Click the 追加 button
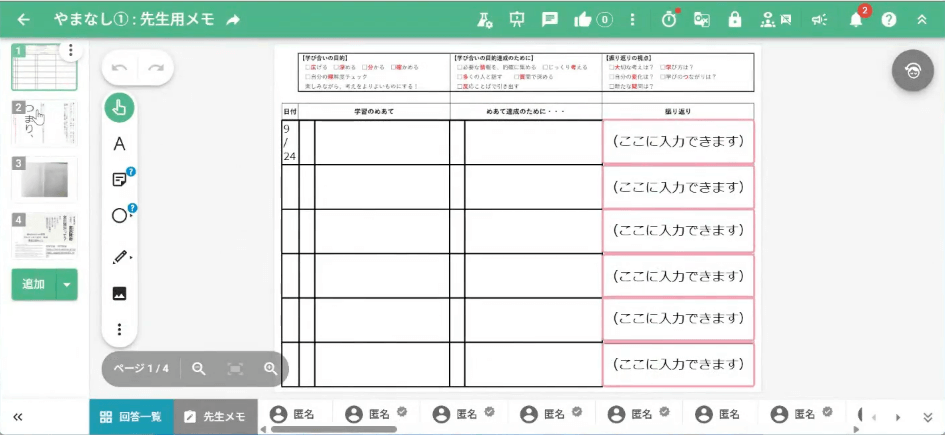Screen dimensions: 945x435 pos(34,284)
